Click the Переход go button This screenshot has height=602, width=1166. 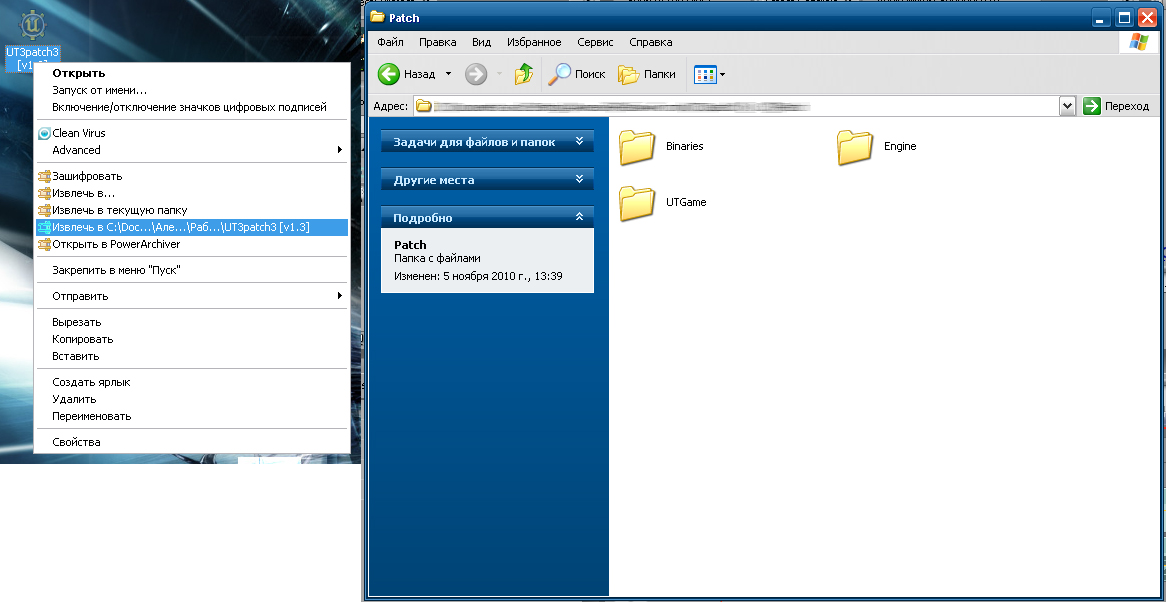click(x=1117, y=106)
